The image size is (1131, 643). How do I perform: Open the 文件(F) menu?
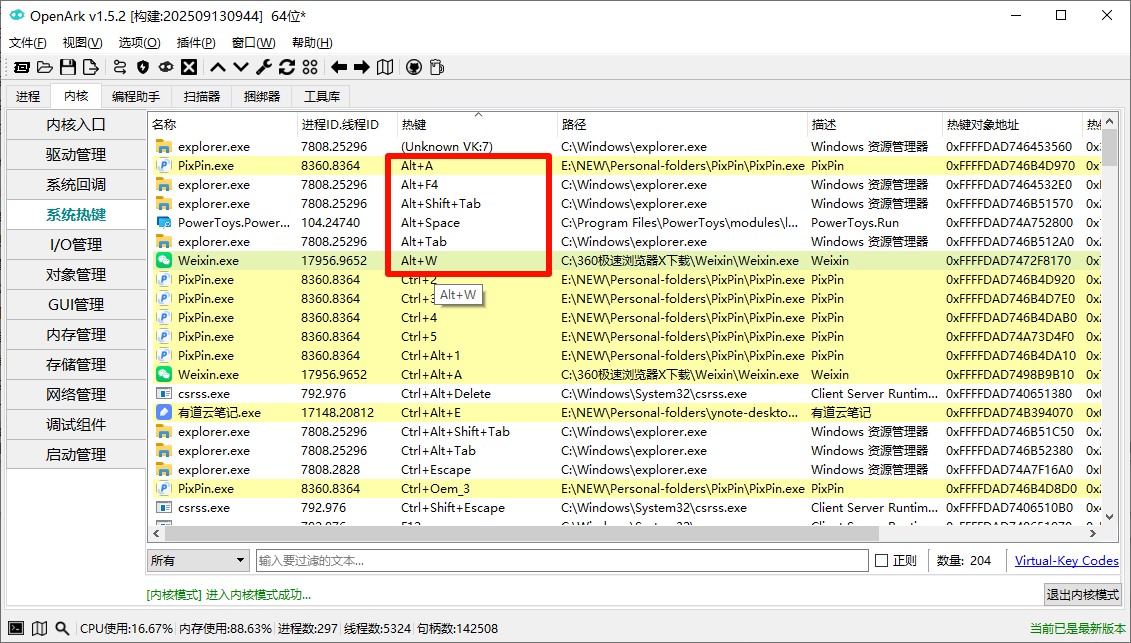pyautogui.click(x=28, y=43)
